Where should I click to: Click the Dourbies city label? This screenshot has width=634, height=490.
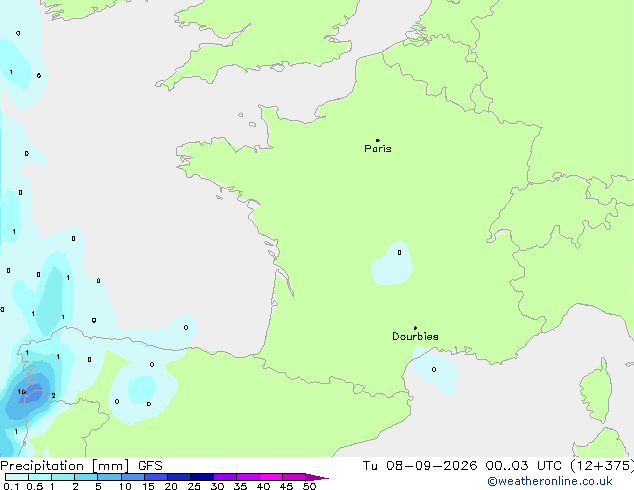click(x=415, y=336)
